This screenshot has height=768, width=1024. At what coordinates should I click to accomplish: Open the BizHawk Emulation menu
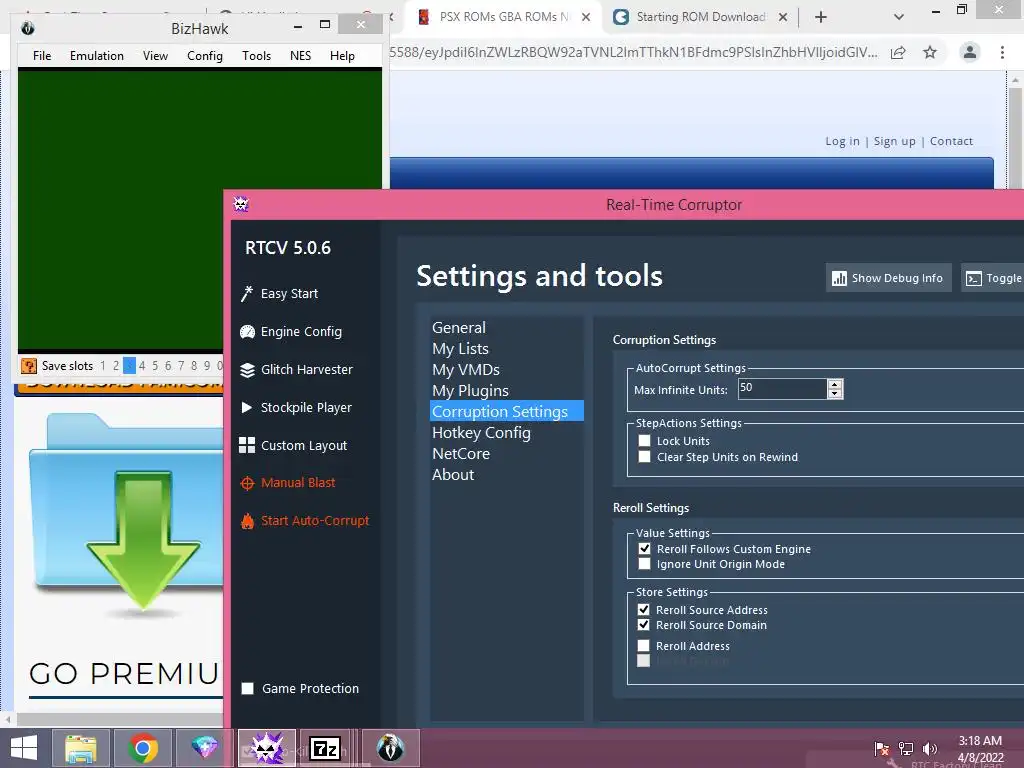coord(97,56)
